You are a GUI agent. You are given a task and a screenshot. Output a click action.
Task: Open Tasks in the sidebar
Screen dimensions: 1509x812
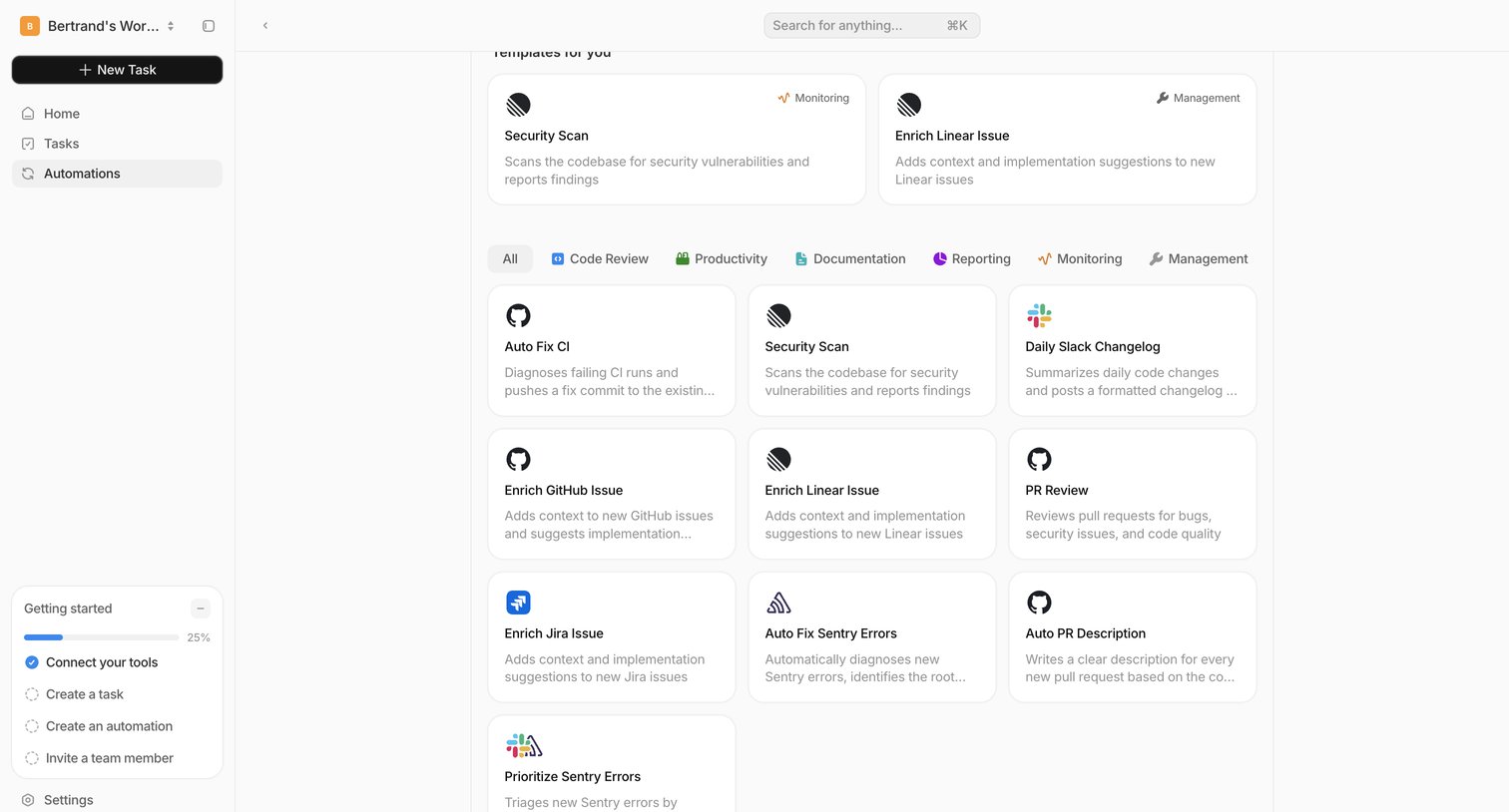[117, 144]
